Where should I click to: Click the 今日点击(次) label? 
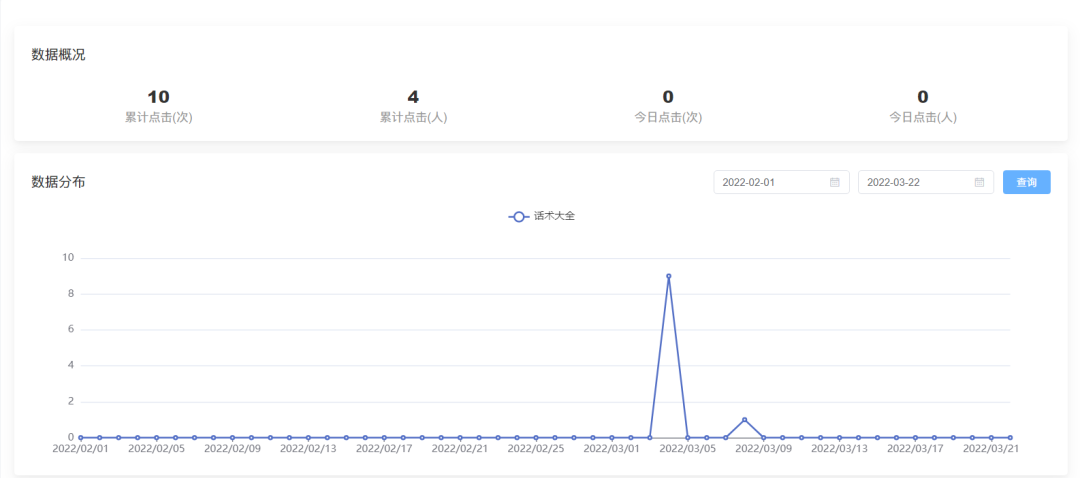(x=668, y=118)
